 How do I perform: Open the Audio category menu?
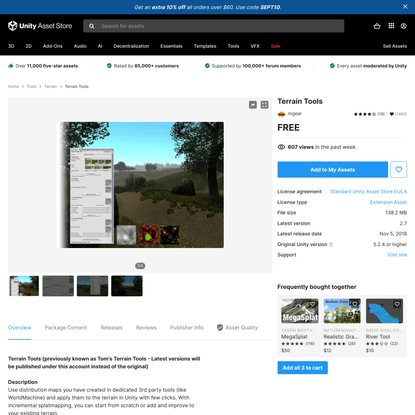(x=80, y=46)
